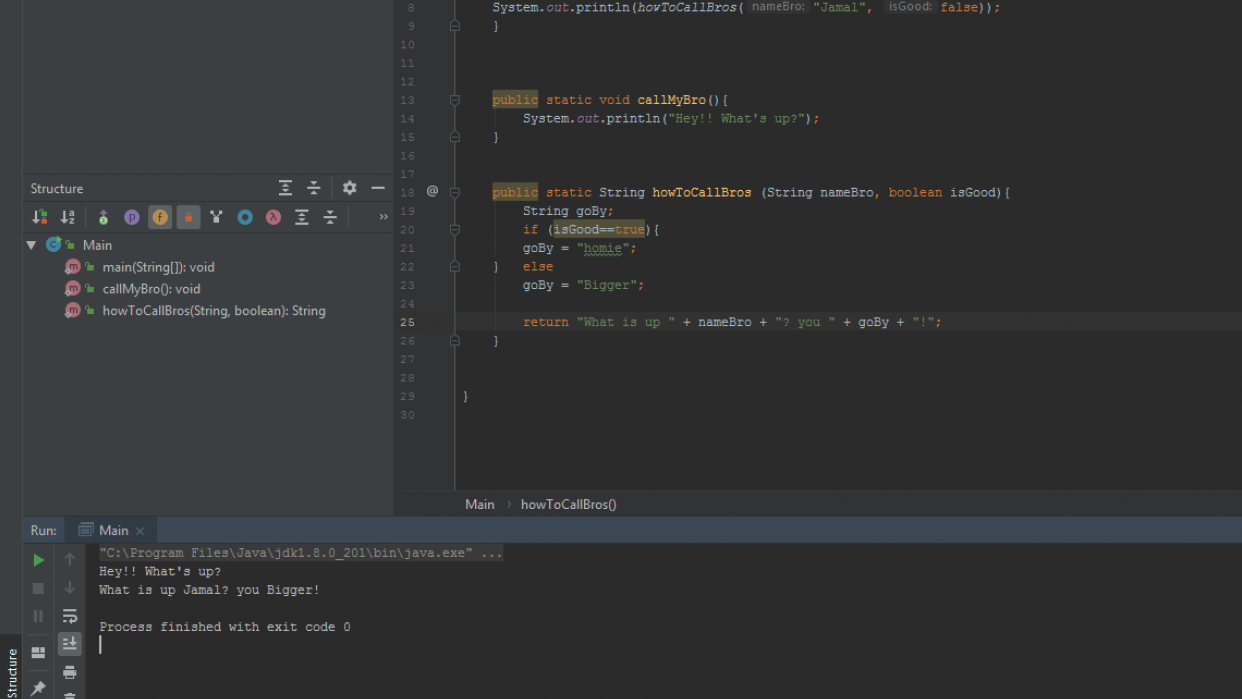This screenshot has width=1242, height=699.
Task: Click the @ gutter icon on line 18
Action: click(432, 192)
